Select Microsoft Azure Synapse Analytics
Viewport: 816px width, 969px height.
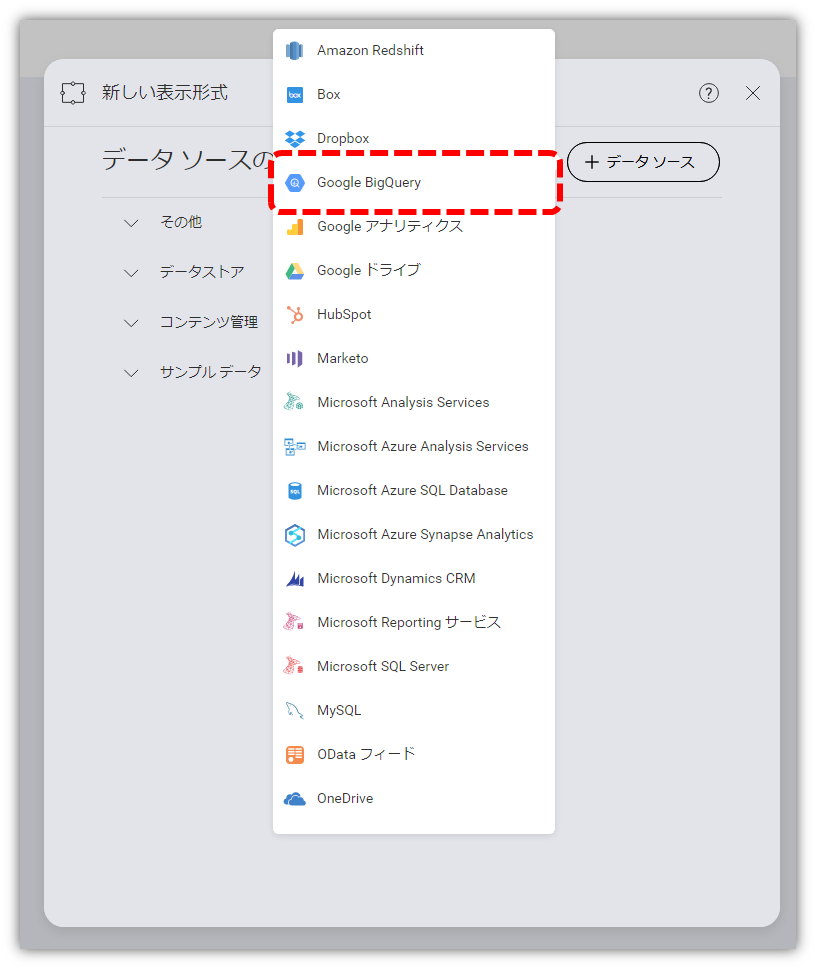[x=414, y=535]
